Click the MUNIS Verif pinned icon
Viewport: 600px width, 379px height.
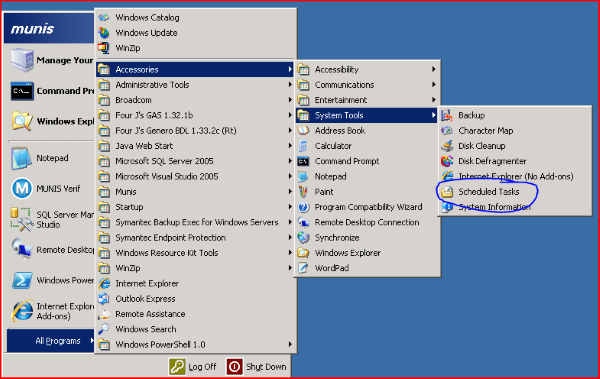(x=21, y=188)
